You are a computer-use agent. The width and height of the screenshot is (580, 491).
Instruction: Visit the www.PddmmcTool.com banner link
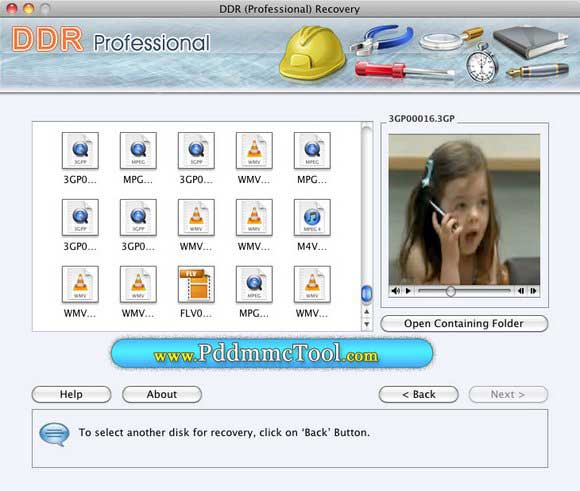pyautogui.click(x=272, y=354)
